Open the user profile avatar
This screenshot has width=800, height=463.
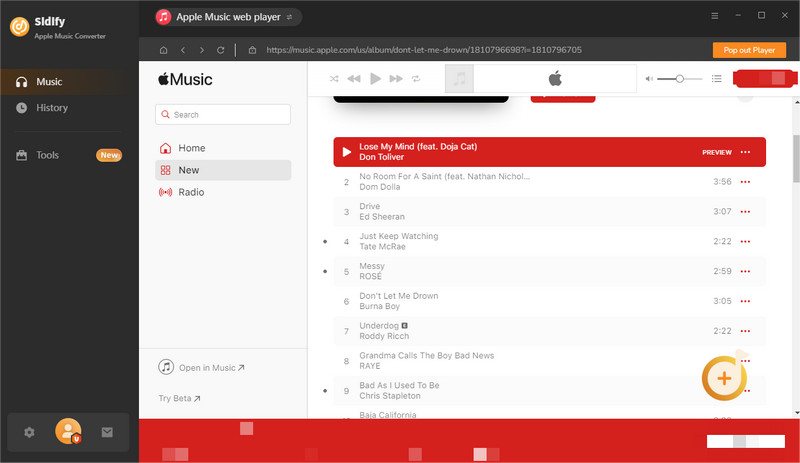click(x=68, y=431)
